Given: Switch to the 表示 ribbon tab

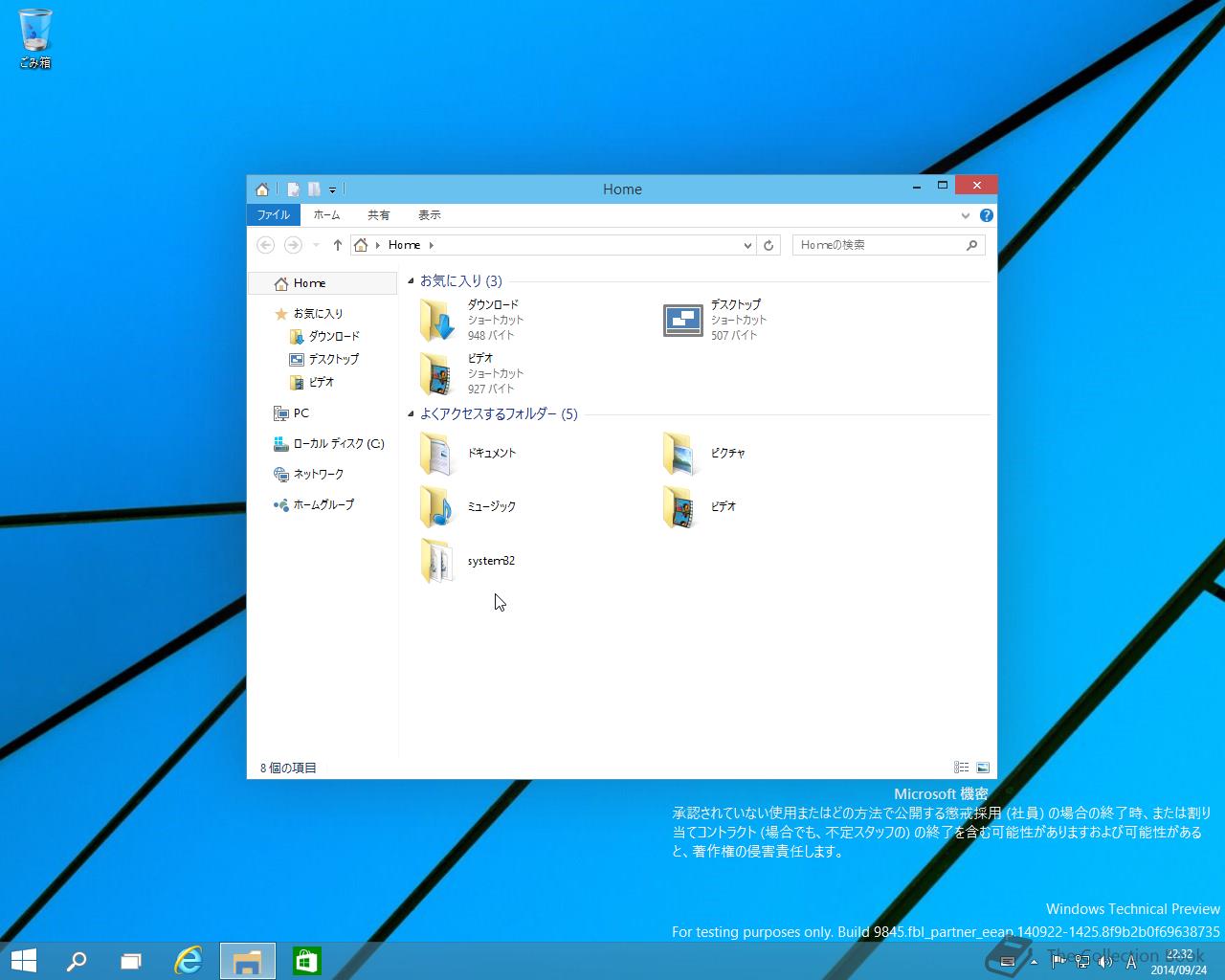Looking at the screenshot, I should pos(430,215).
